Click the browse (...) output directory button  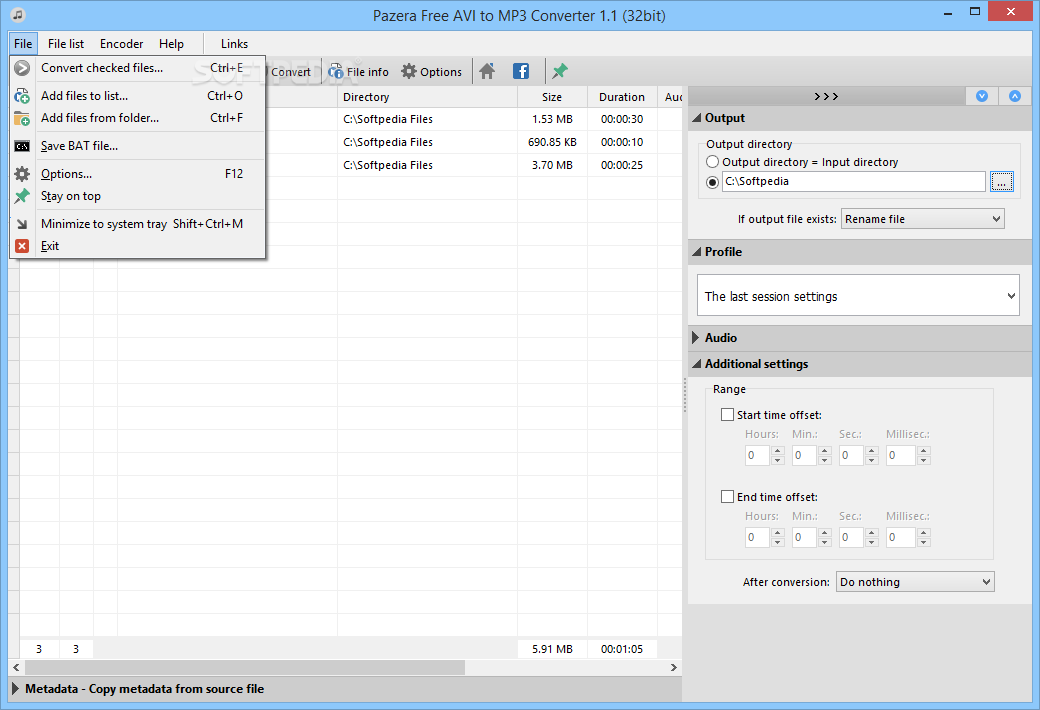point(1002,181)
